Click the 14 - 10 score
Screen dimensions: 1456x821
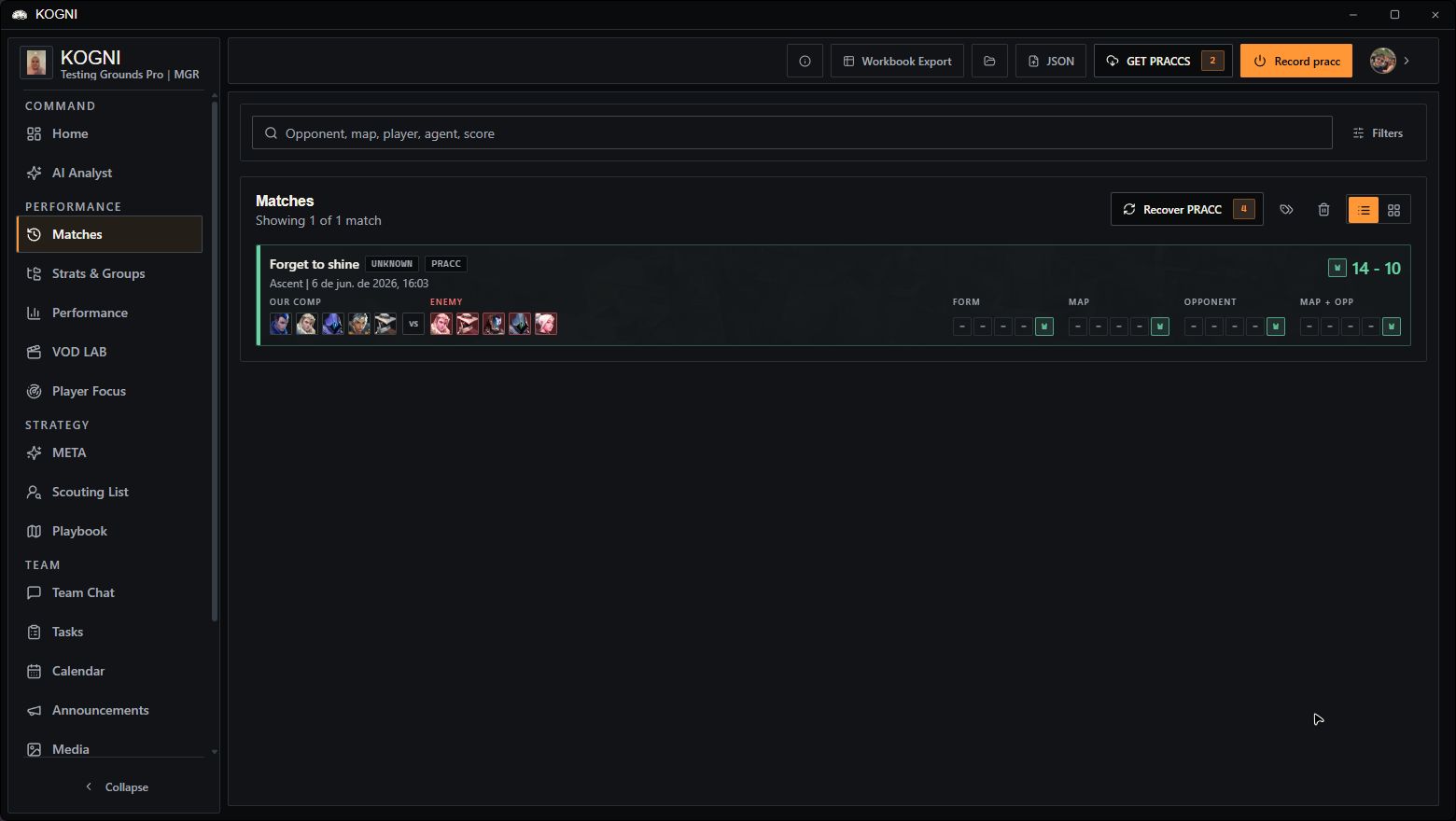coord(1376,269)
